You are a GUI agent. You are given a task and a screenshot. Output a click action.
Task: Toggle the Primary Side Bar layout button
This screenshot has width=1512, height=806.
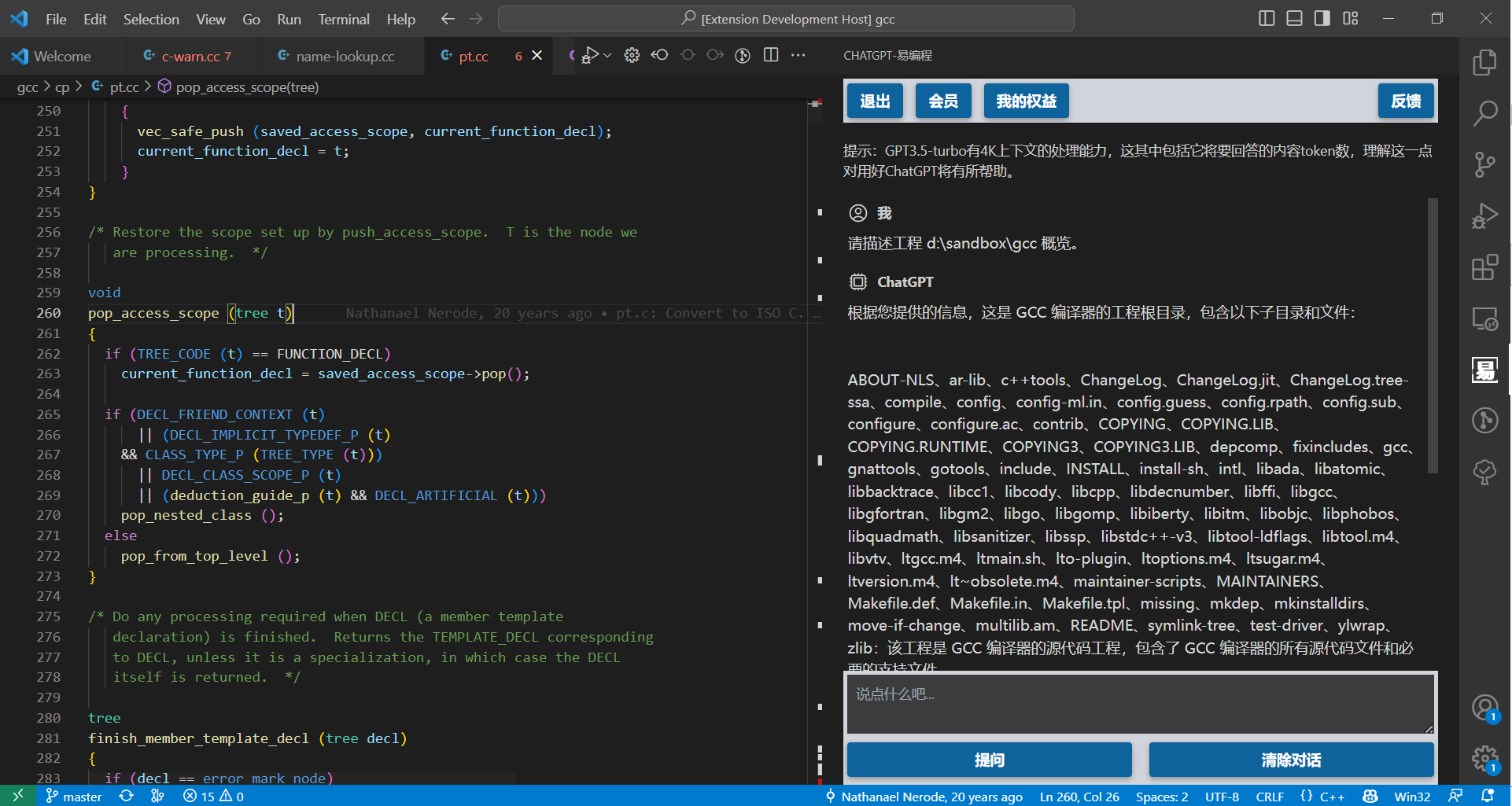pos(1267,18)
